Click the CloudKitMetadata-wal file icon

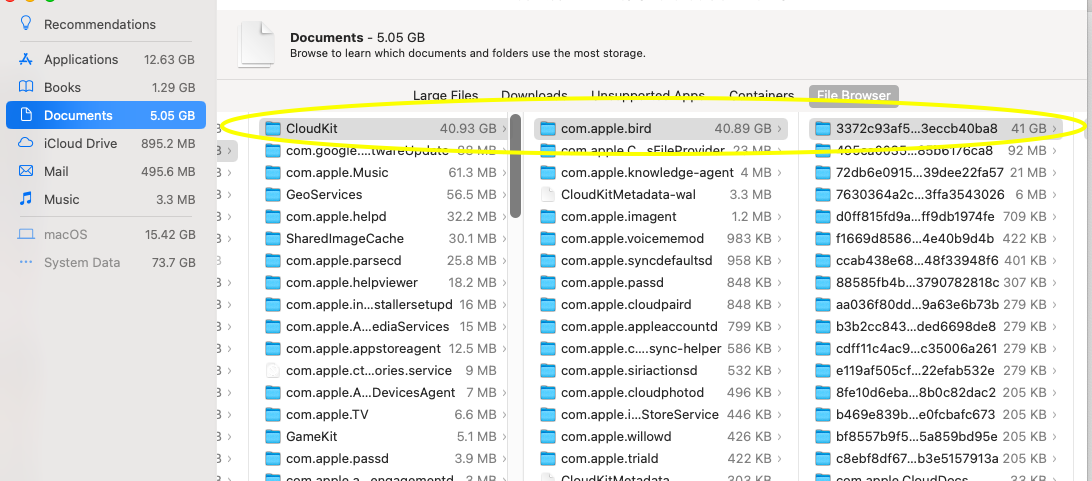[548, 194]
